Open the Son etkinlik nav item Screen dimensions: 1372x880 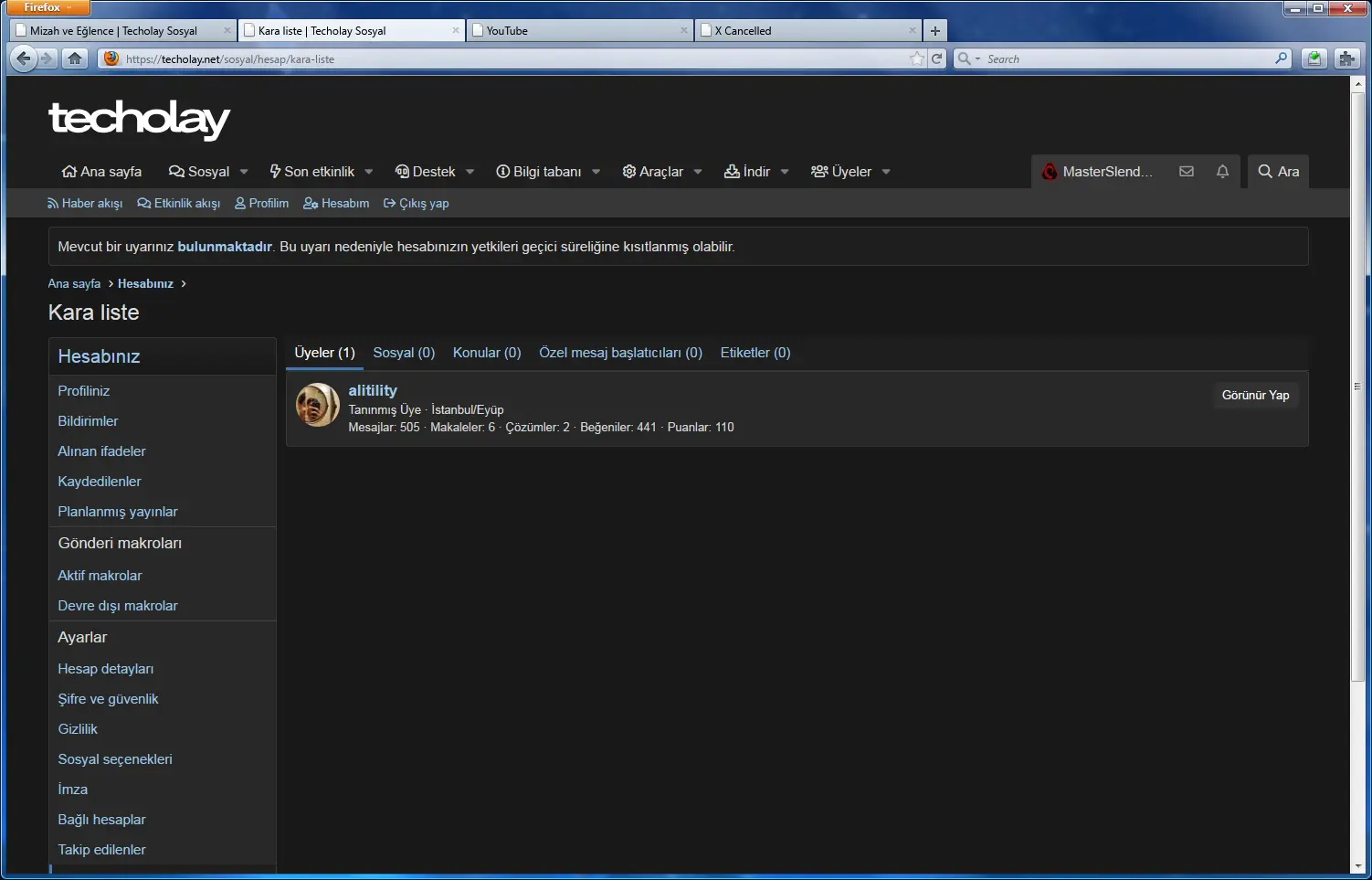[311, 172]
